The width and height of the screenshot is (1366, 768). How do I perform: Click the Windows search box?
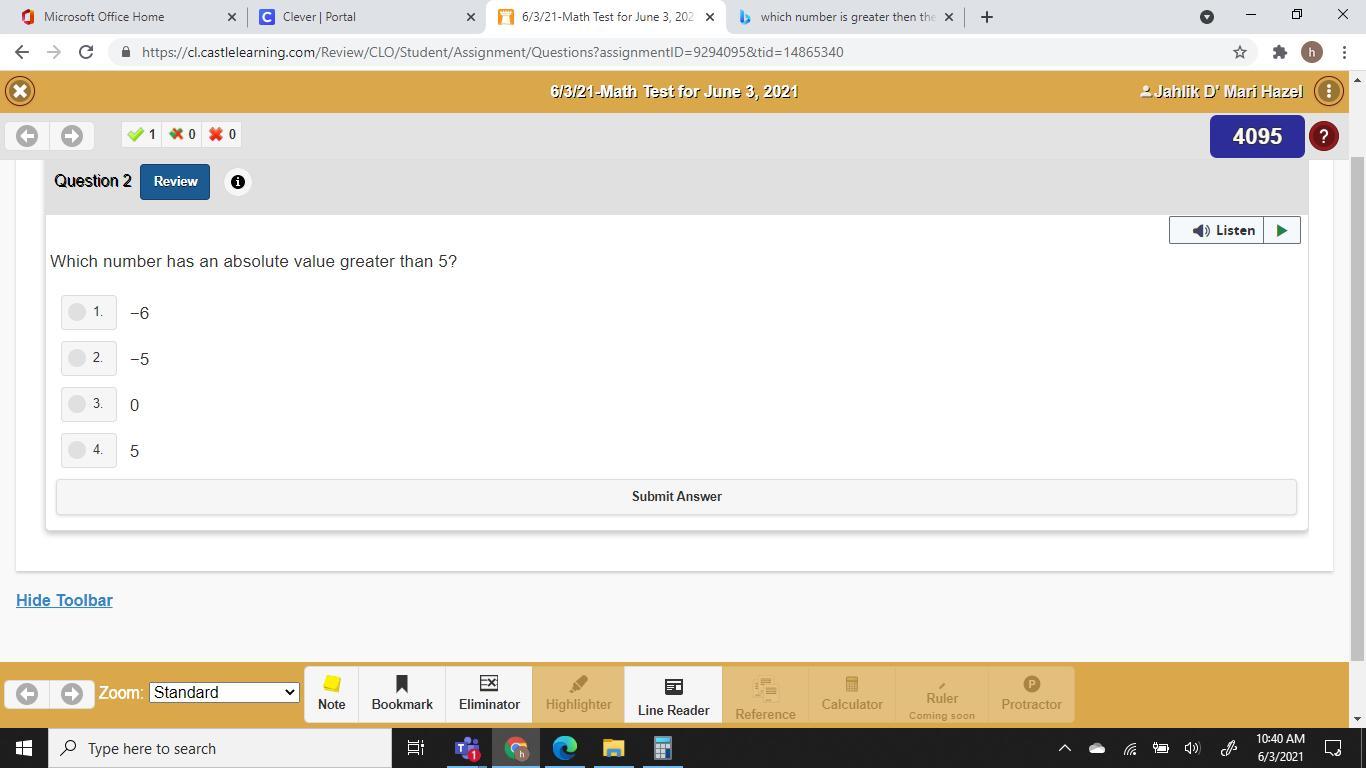pos(220,748)
